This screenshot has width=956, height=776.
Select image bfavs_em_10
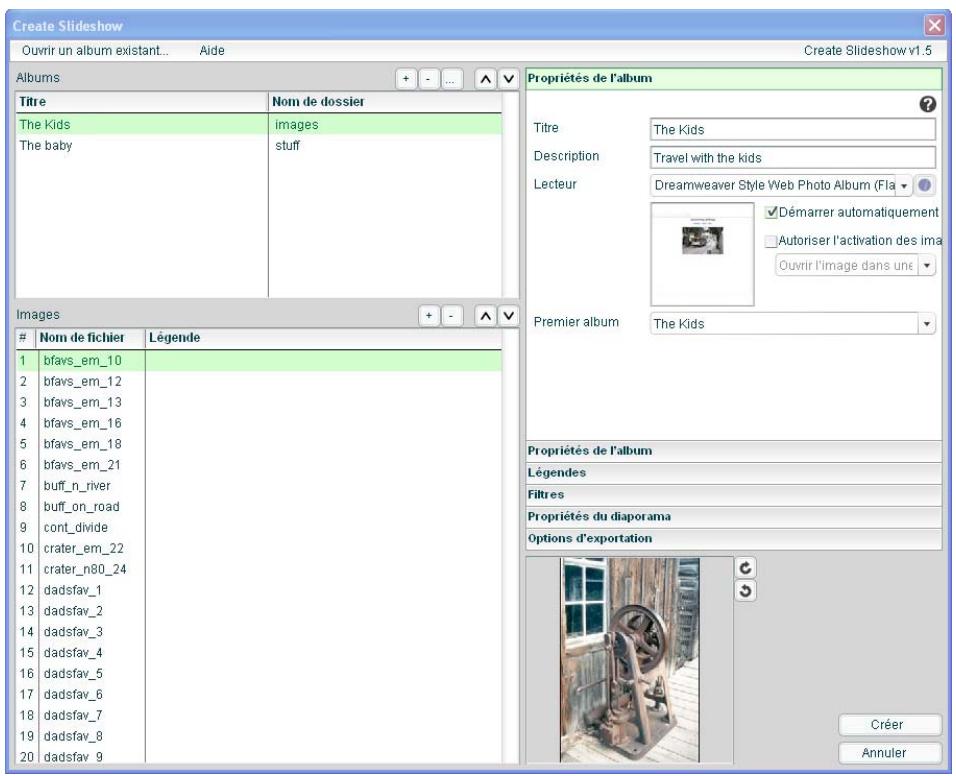[259, 360]
